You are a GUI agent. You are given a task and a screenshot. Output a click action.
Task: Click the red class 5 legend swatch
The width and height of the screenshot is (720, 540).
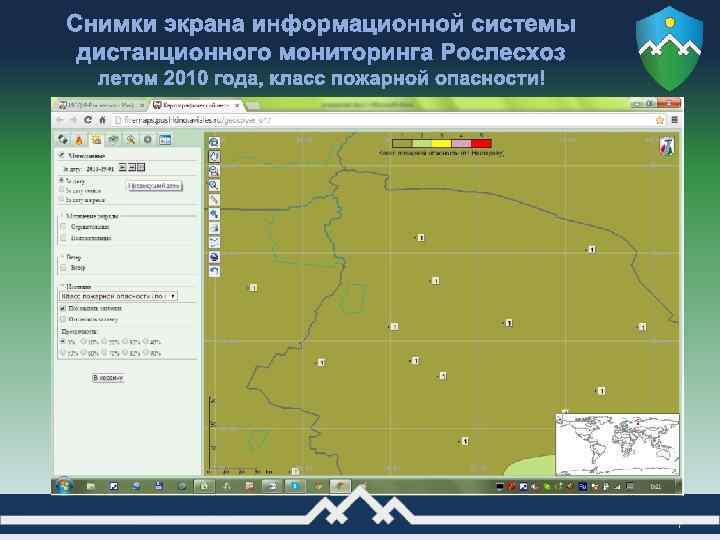(481, 143)
